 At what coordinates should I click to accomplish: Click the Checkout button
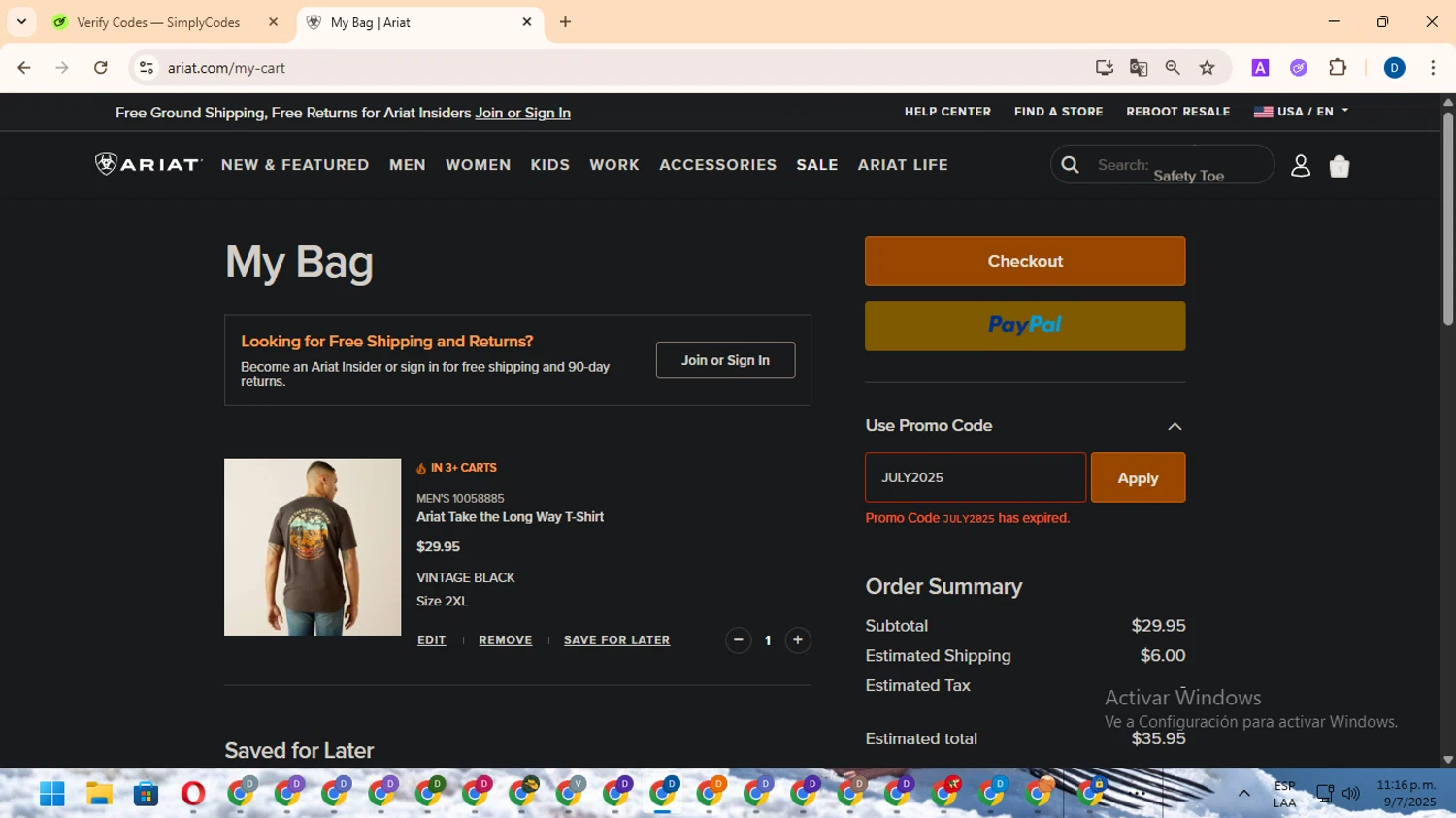1025,261
